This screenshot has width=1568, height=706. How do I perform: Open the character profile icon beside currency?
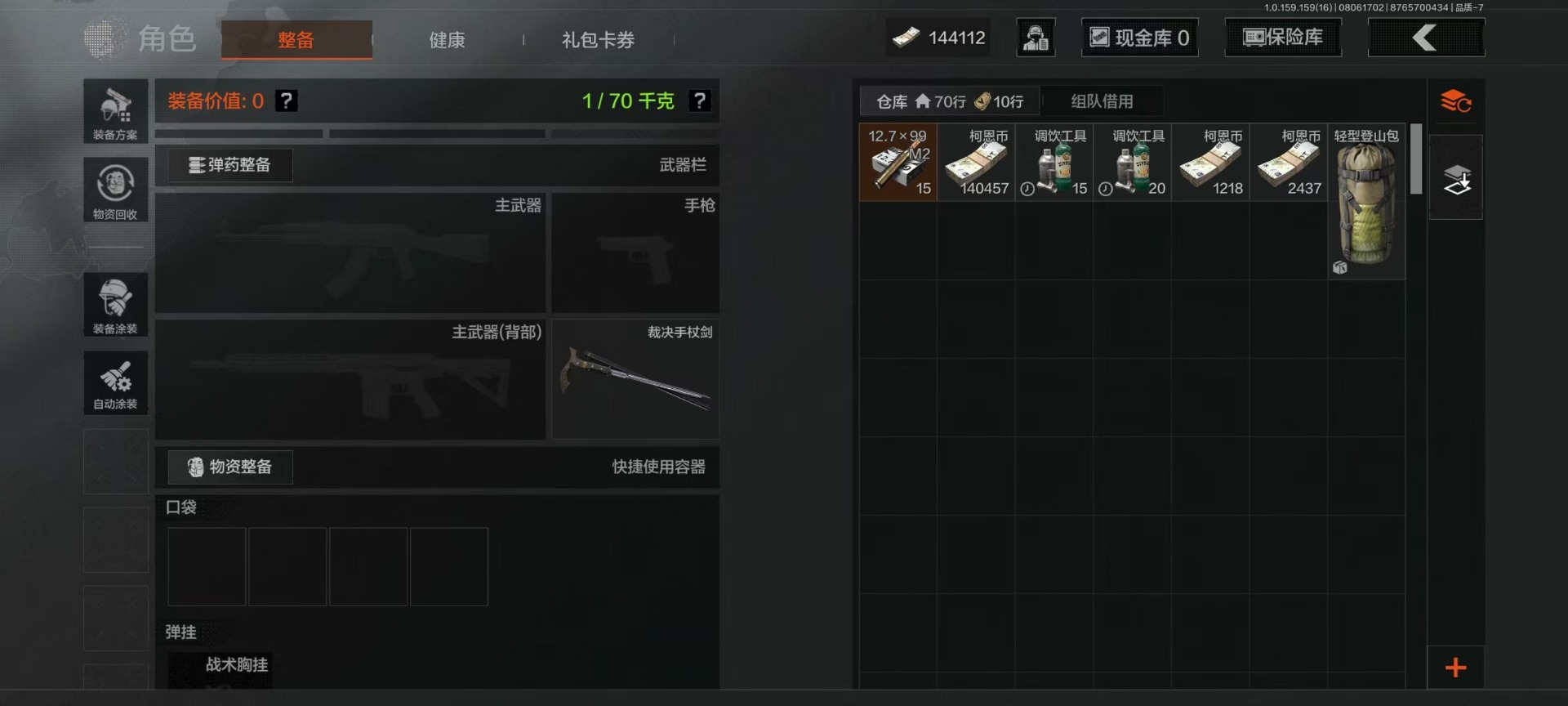pos(1036,38)
